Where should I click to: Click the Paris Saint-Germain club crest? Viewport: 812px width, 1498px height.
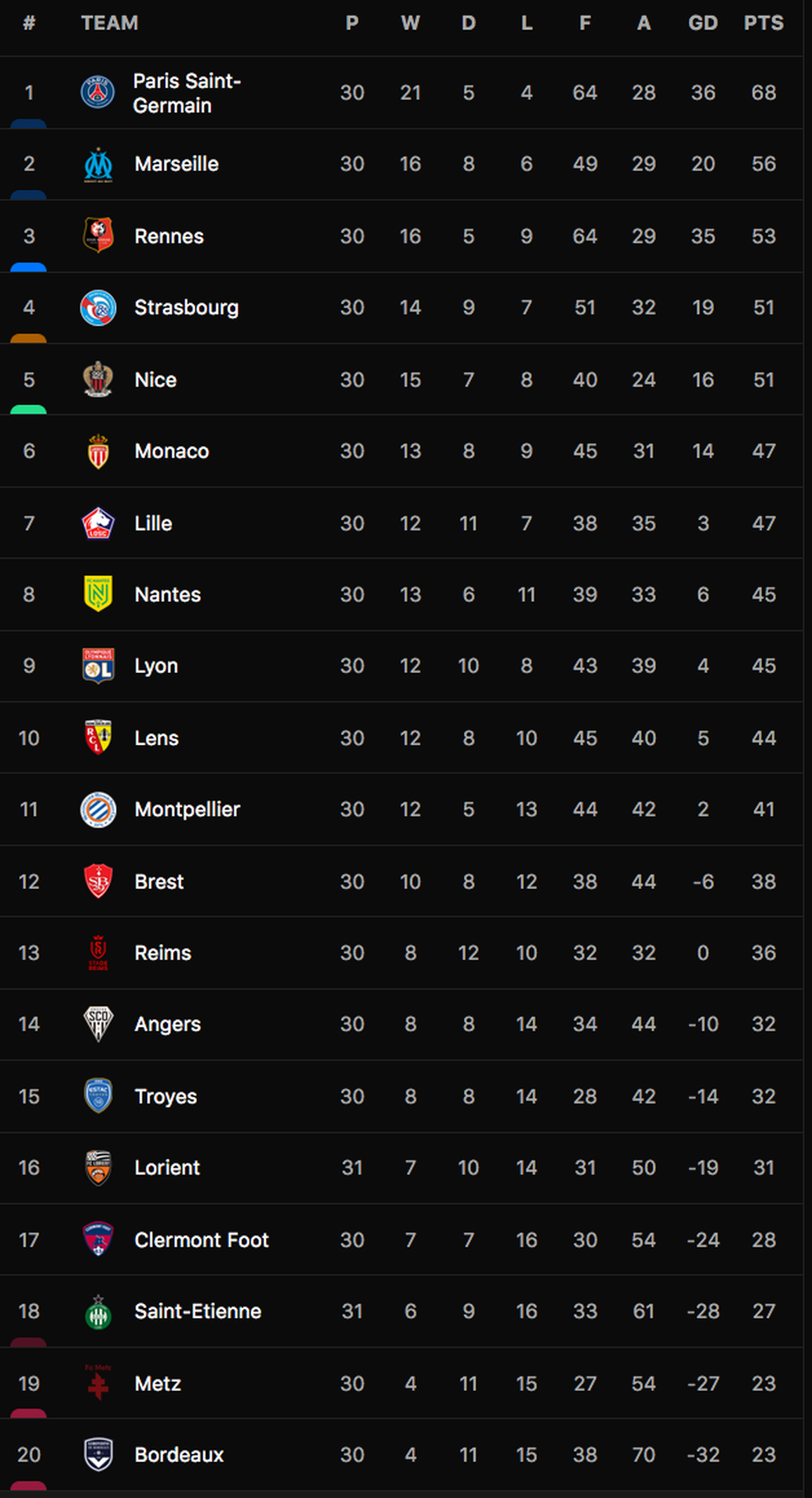tap(98, 93)
